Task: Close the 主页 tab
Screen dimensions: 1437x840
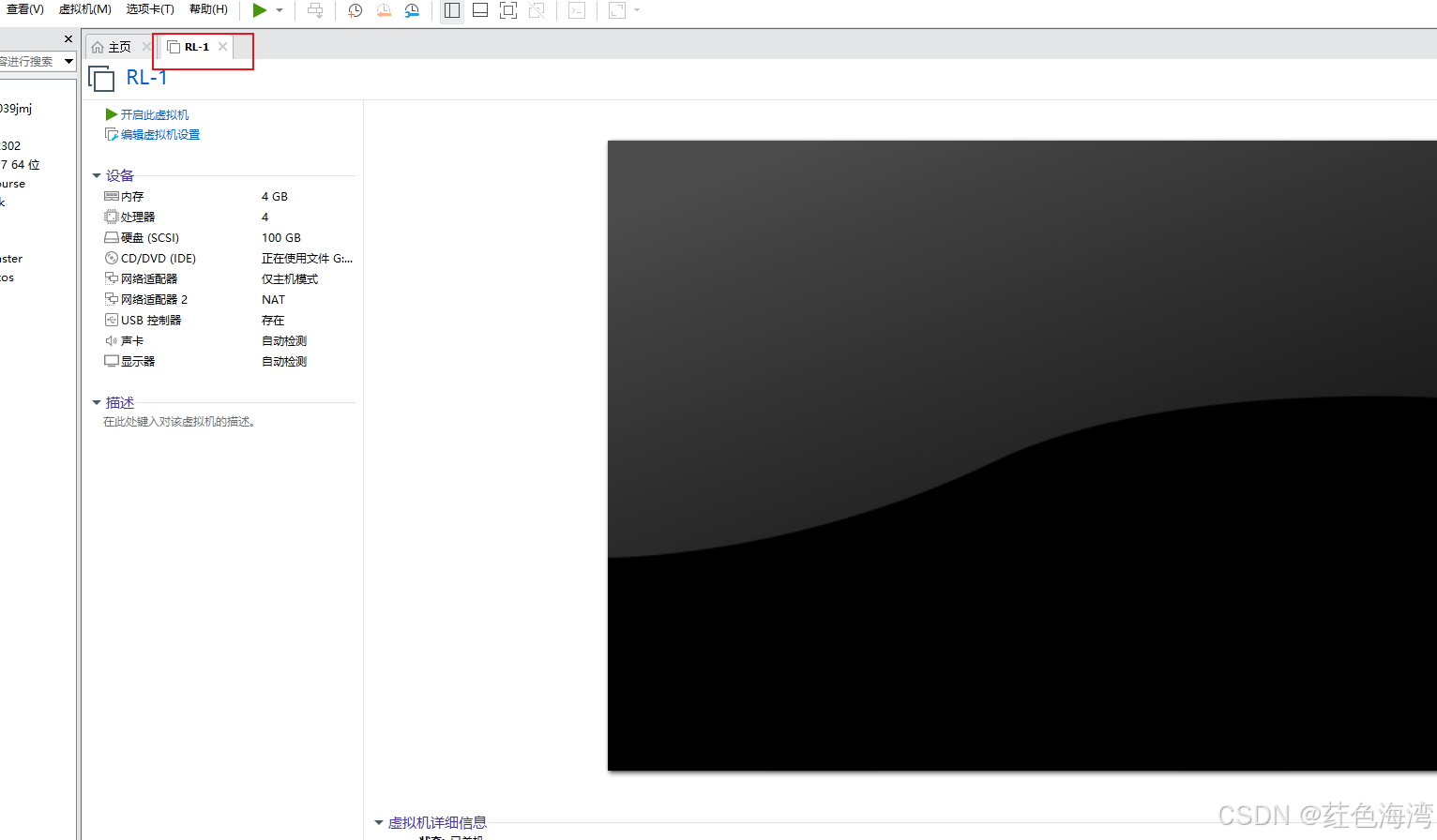Action: (x=146, y=47)
